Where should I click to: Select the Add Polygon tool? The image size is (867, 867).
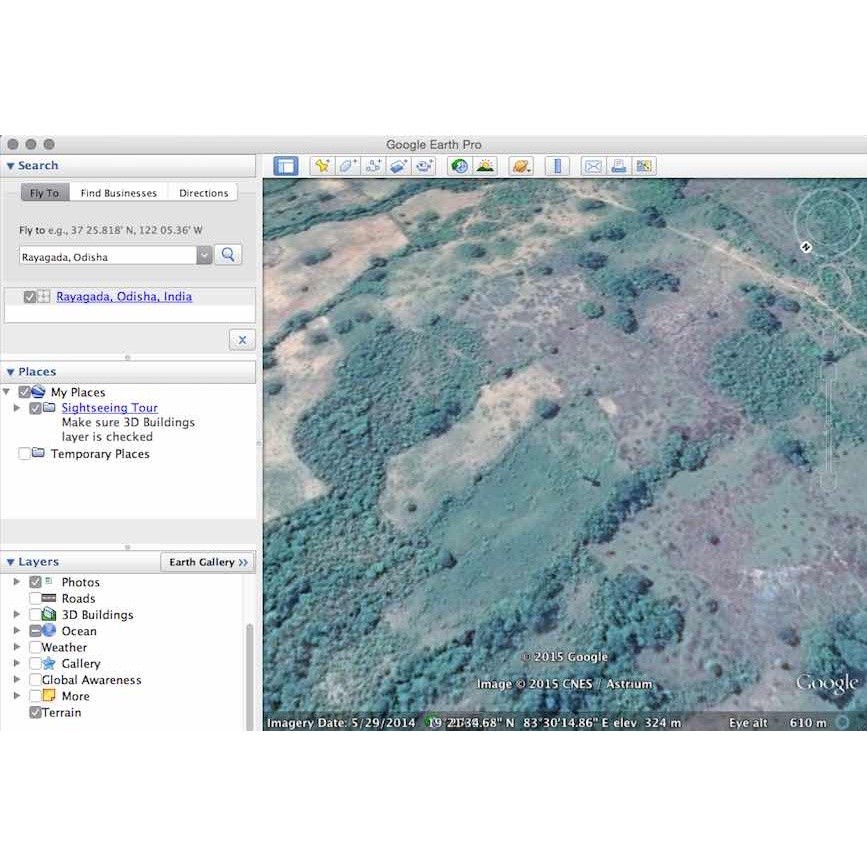coord(348,166)
